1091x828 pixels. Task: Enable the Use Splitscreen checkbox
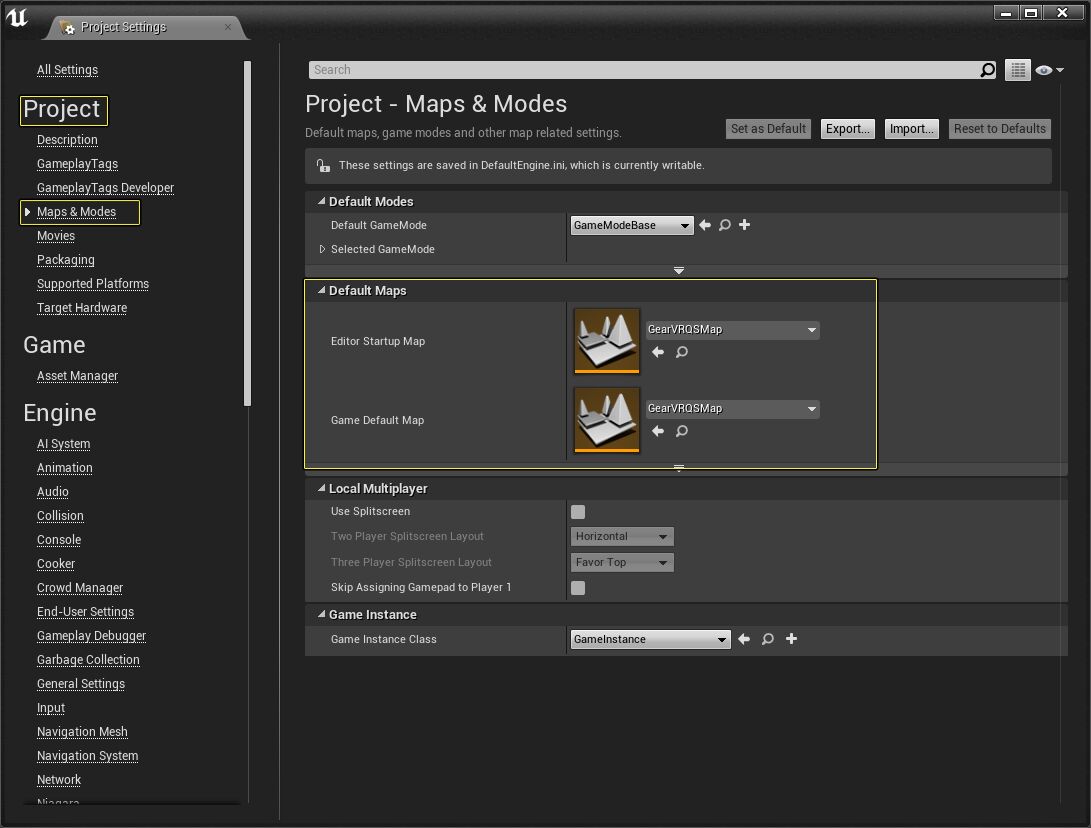click(x=577, y=511)
